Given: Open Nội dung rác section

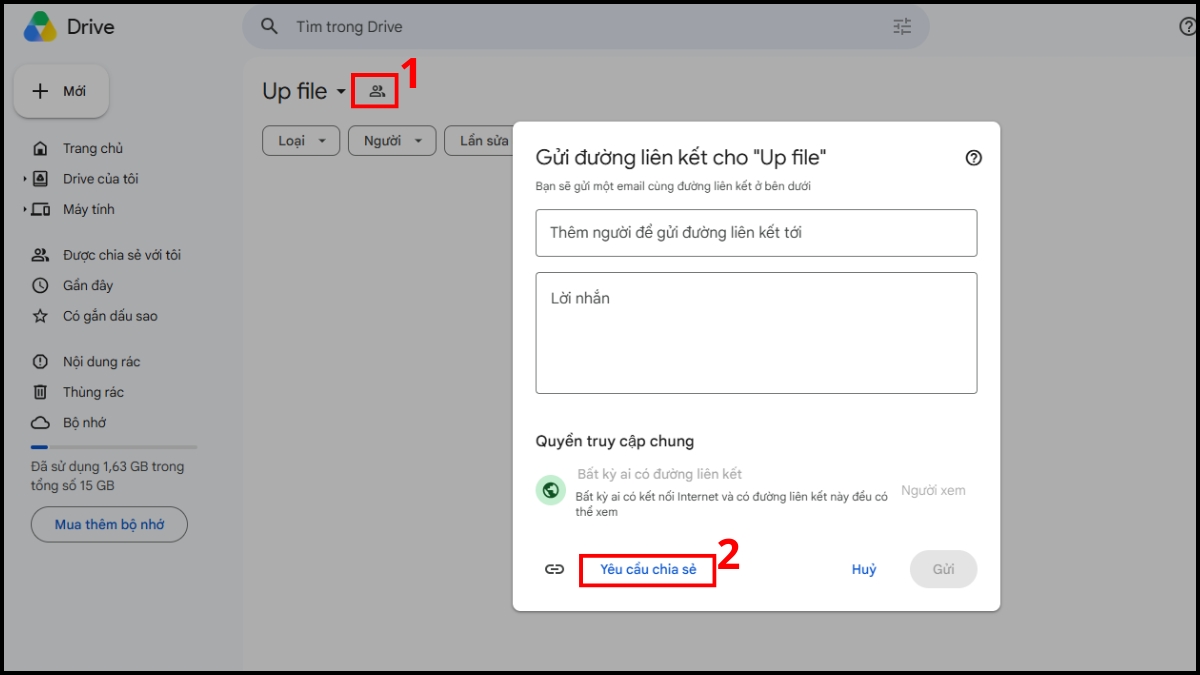Looking at the screenshot, I should coord(101,361).
